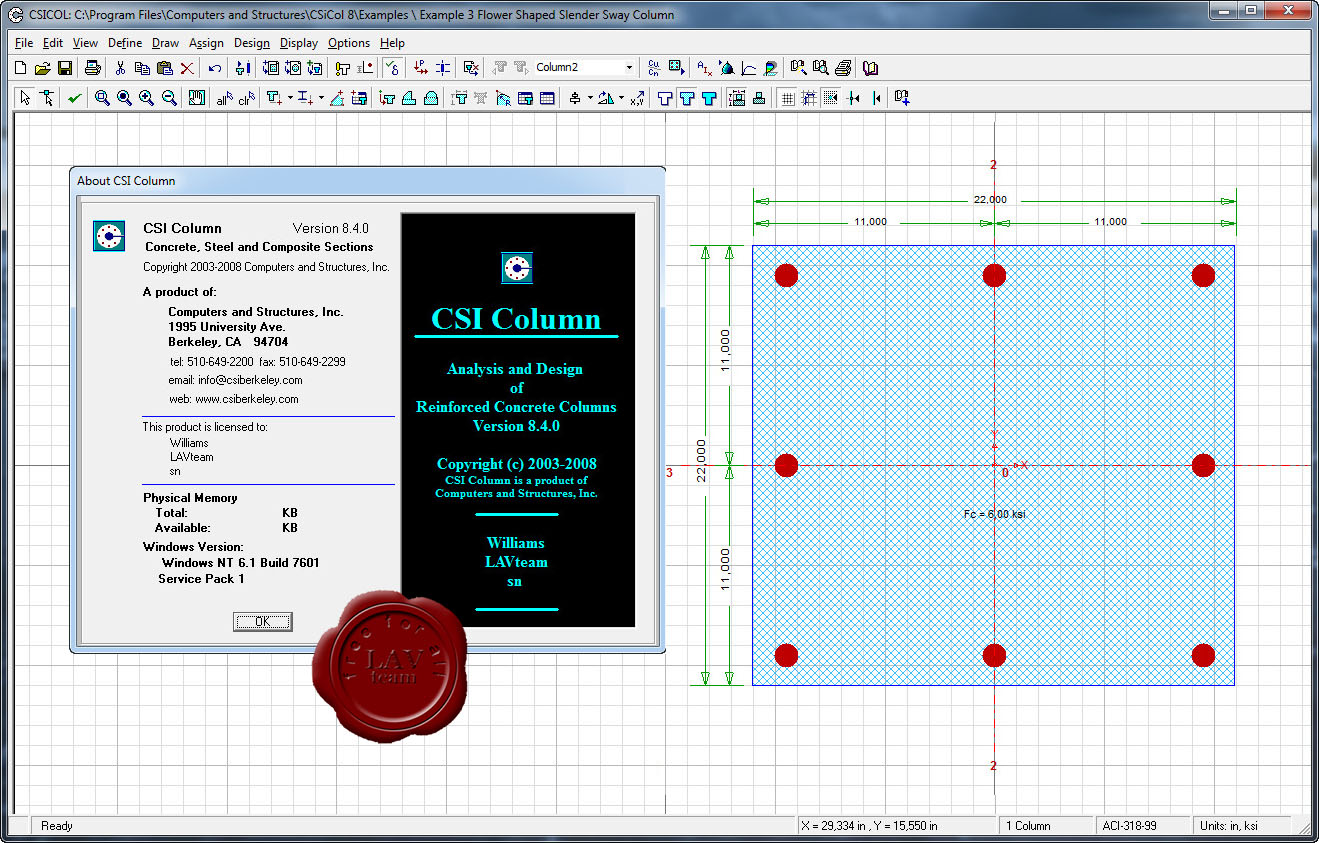Expand the align tool dropdown arrow
This screenshot has height=843, width=1319.
pyautogui.click(x=590, y=98)
